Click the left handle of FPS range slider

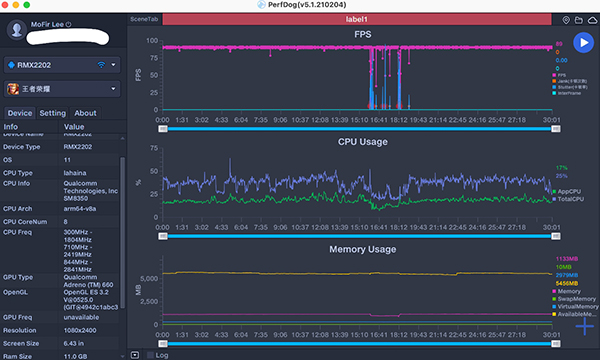[163, 129]
